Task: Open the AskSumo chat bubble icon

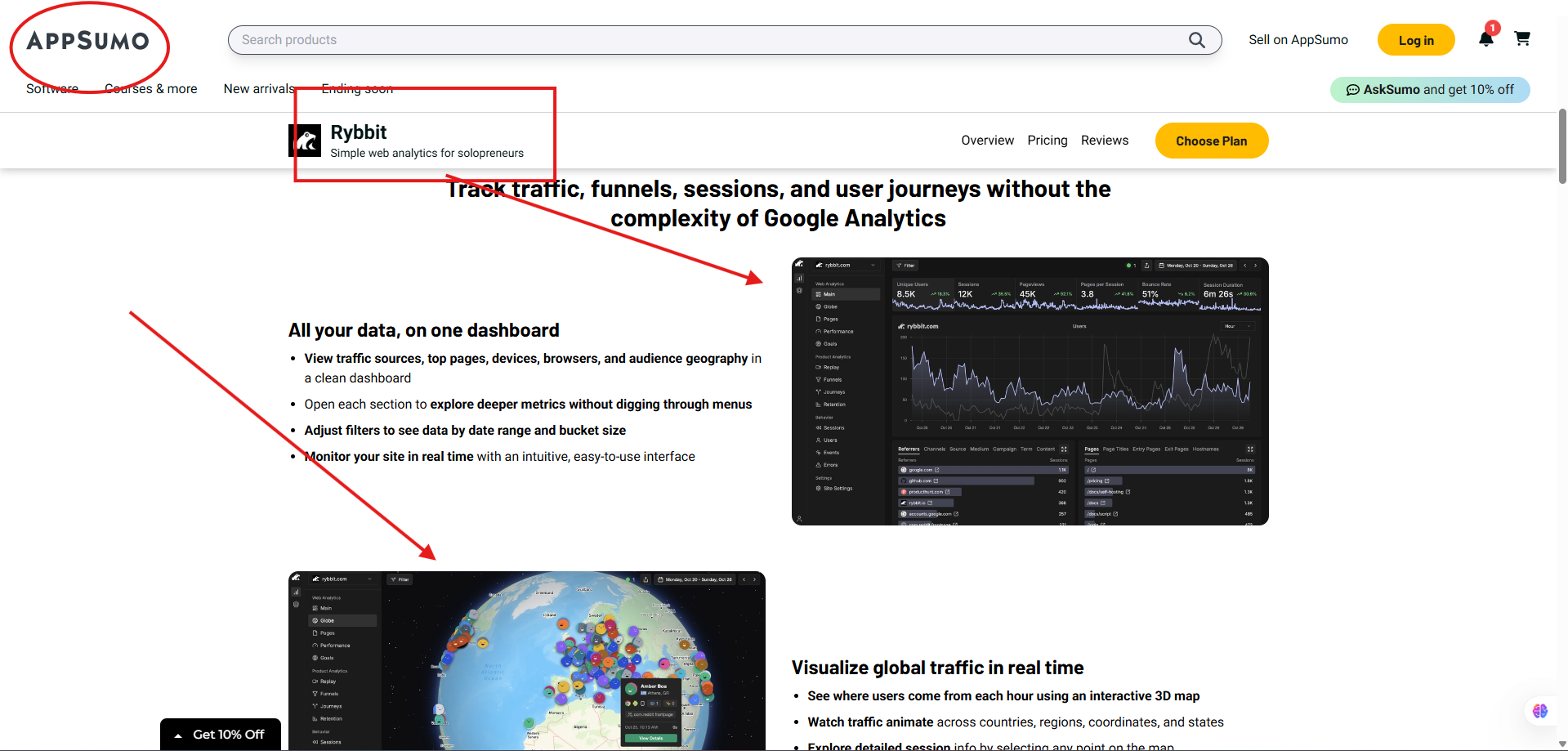Action: point(1353,90)
